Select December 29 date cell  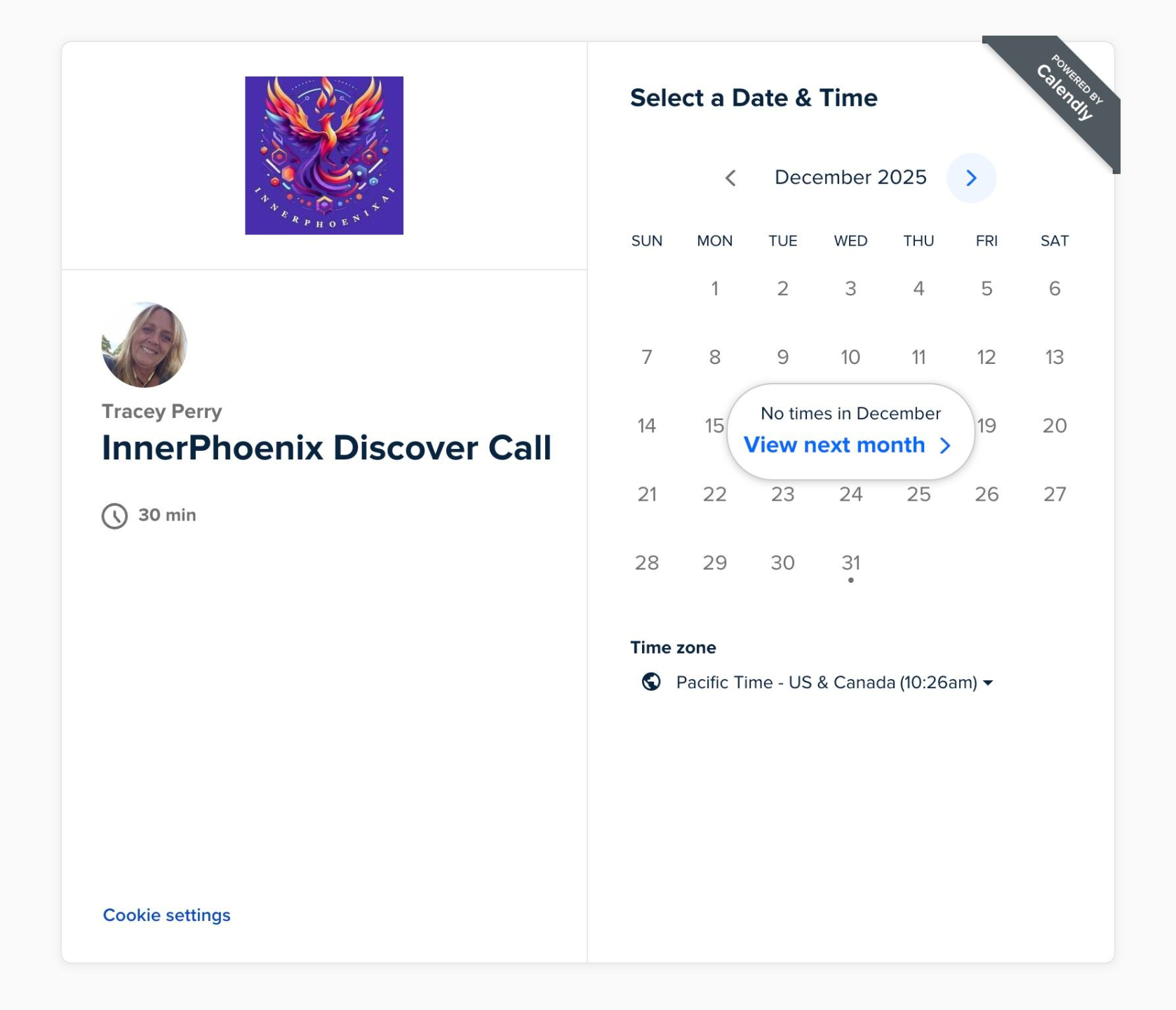coord(714,563)
